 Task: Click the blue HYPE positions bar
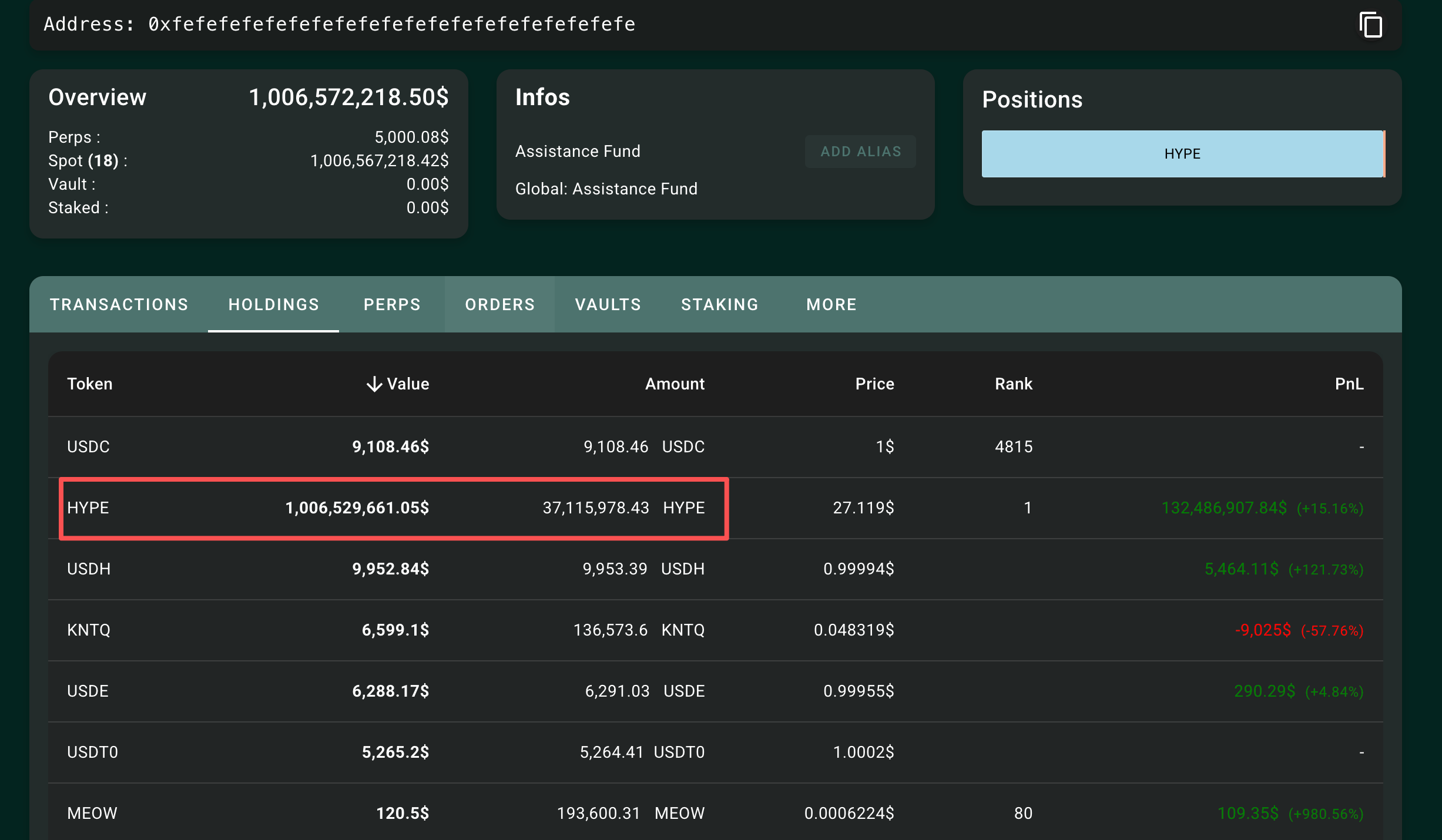[1182, 154]
